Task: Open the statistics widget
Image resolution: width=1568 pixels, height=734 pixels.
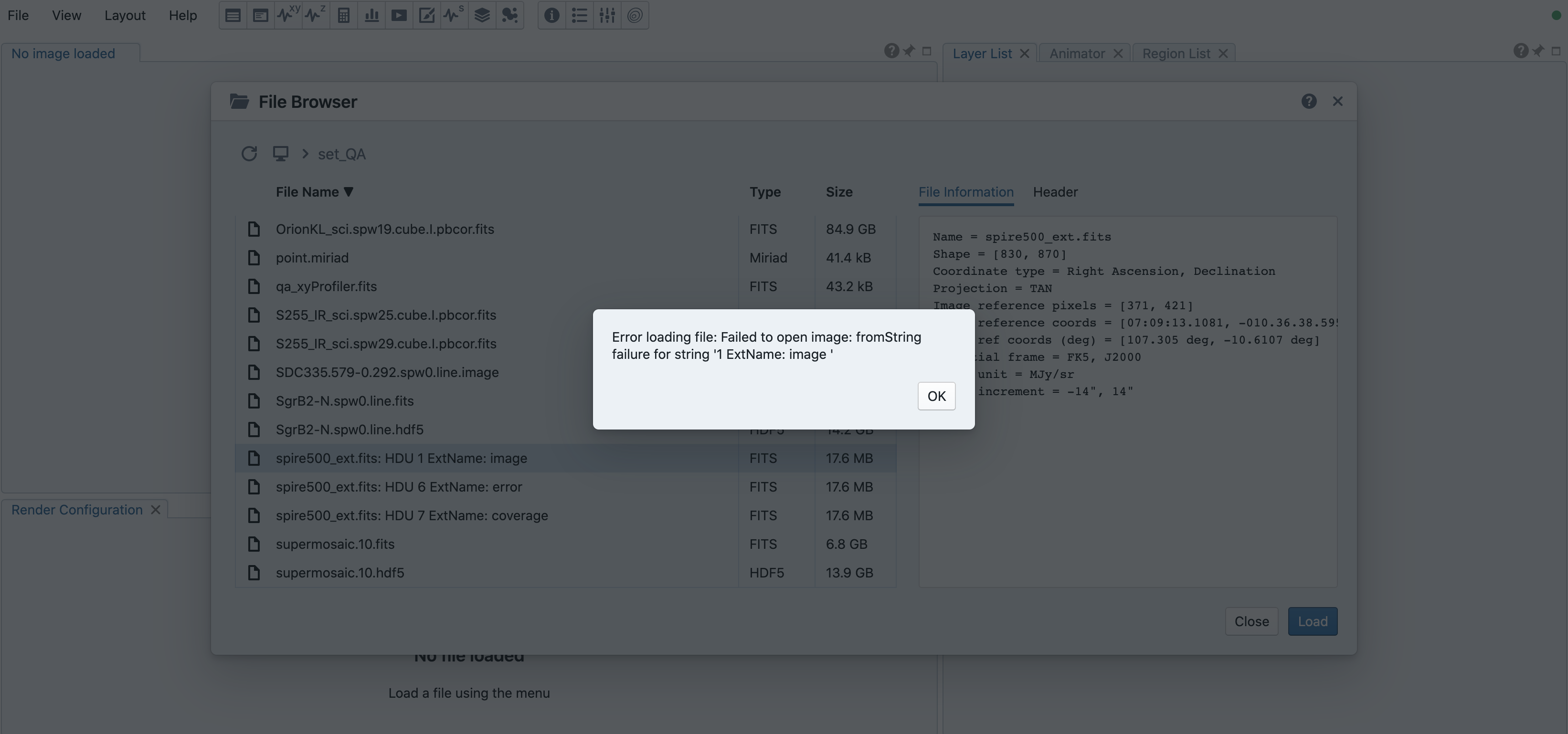Action: coord(343,15)
